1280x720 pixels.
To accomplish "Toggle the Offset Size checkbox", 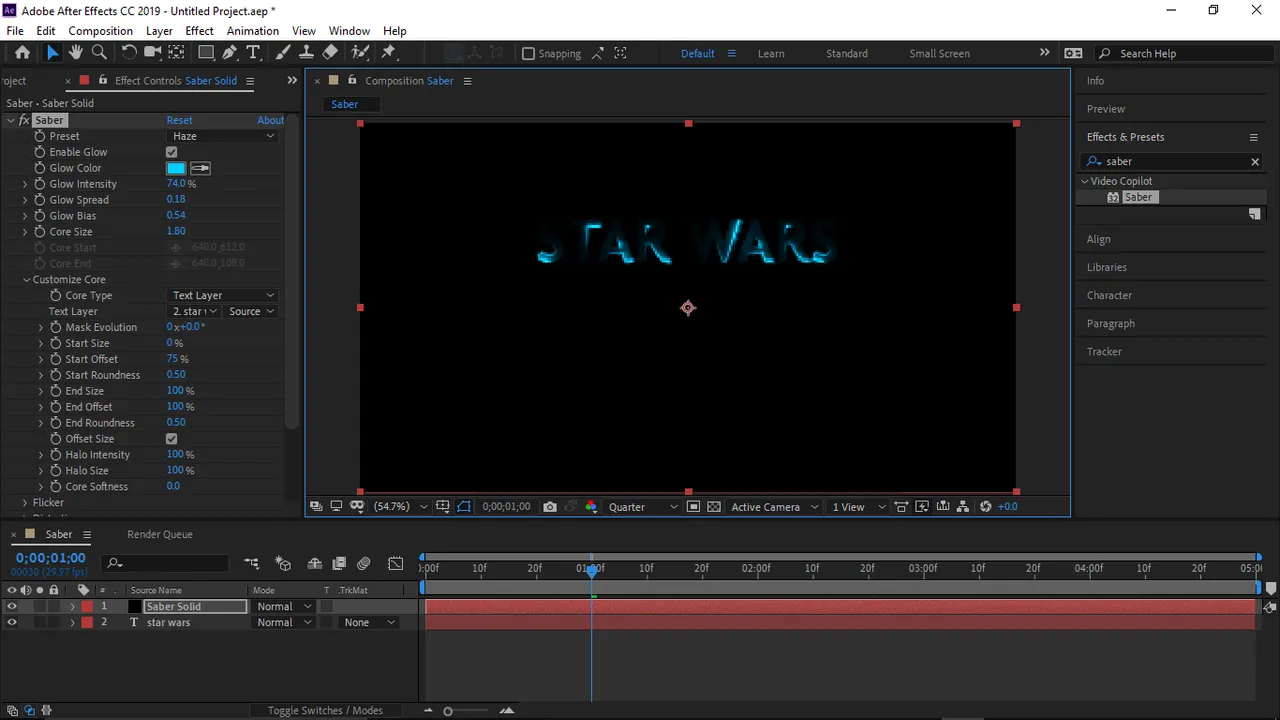I will click(x=171, y=439).
